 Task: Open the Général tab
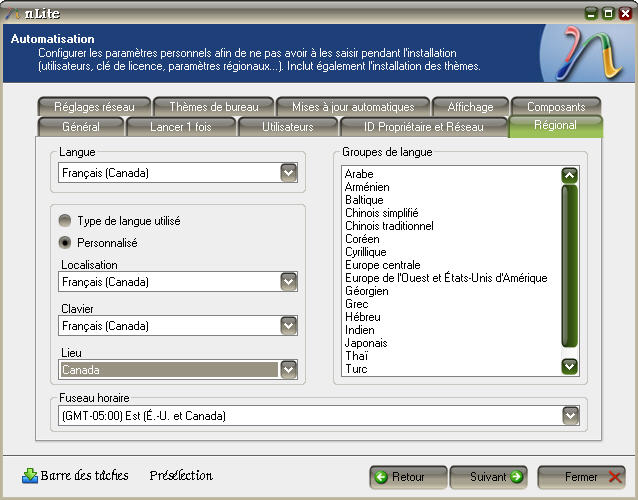81,127
